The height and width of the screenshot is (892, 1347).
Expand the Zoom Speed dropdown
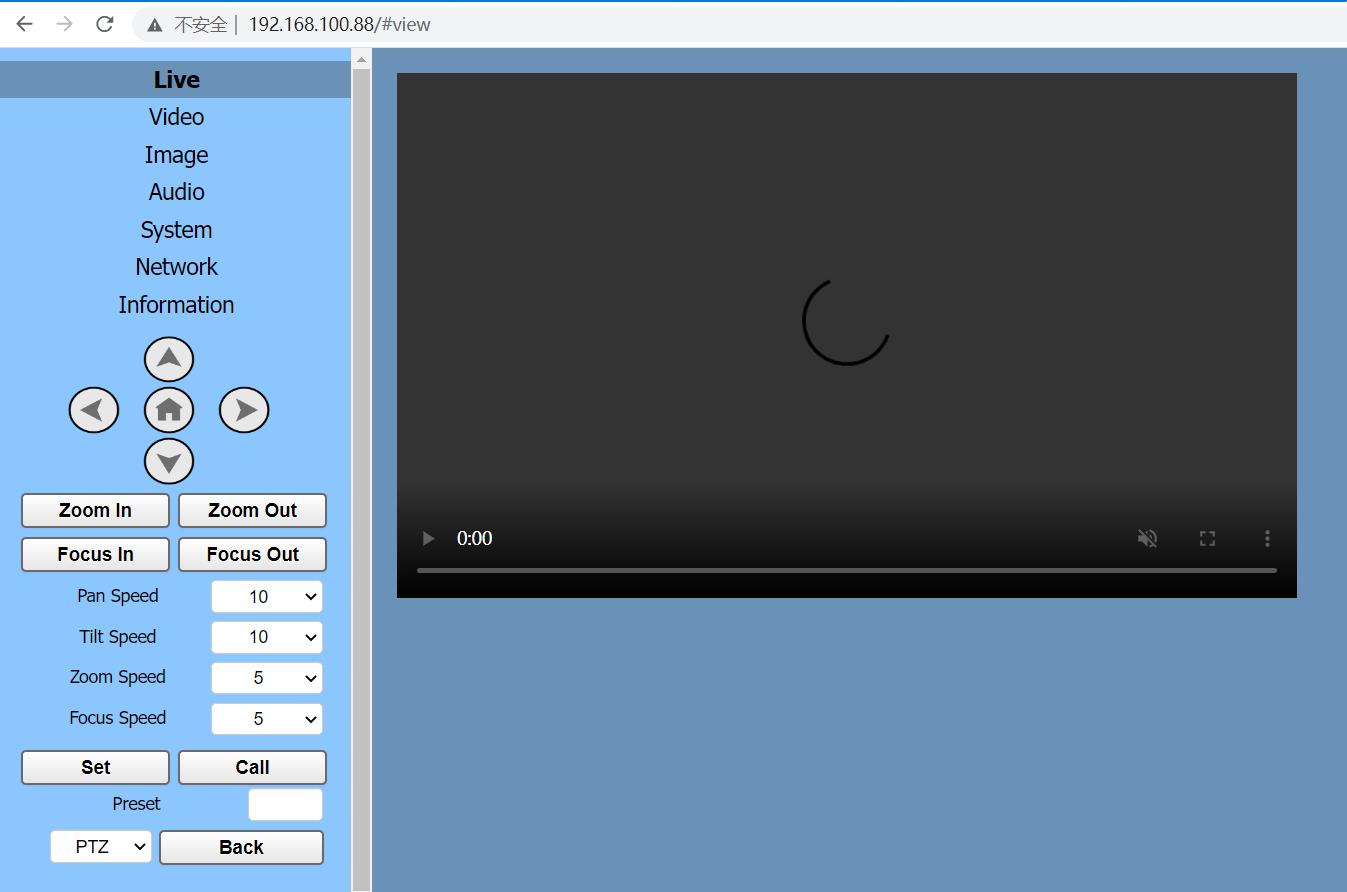click(x=267, y=678)
